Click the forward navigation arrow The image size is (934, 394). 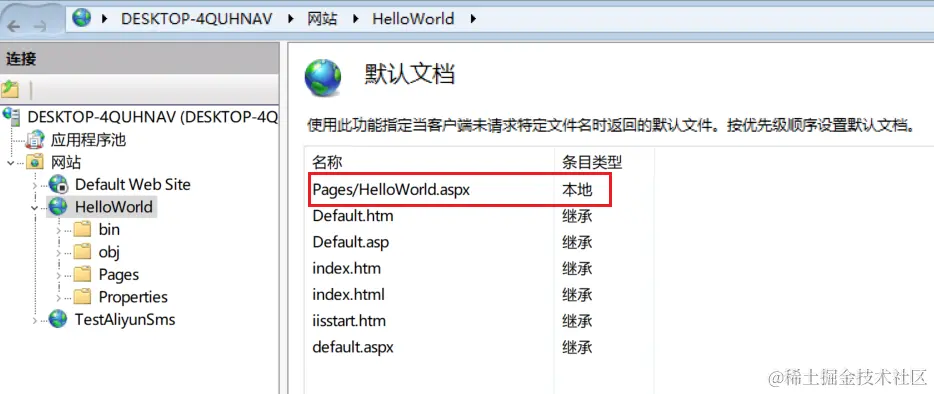40,25
